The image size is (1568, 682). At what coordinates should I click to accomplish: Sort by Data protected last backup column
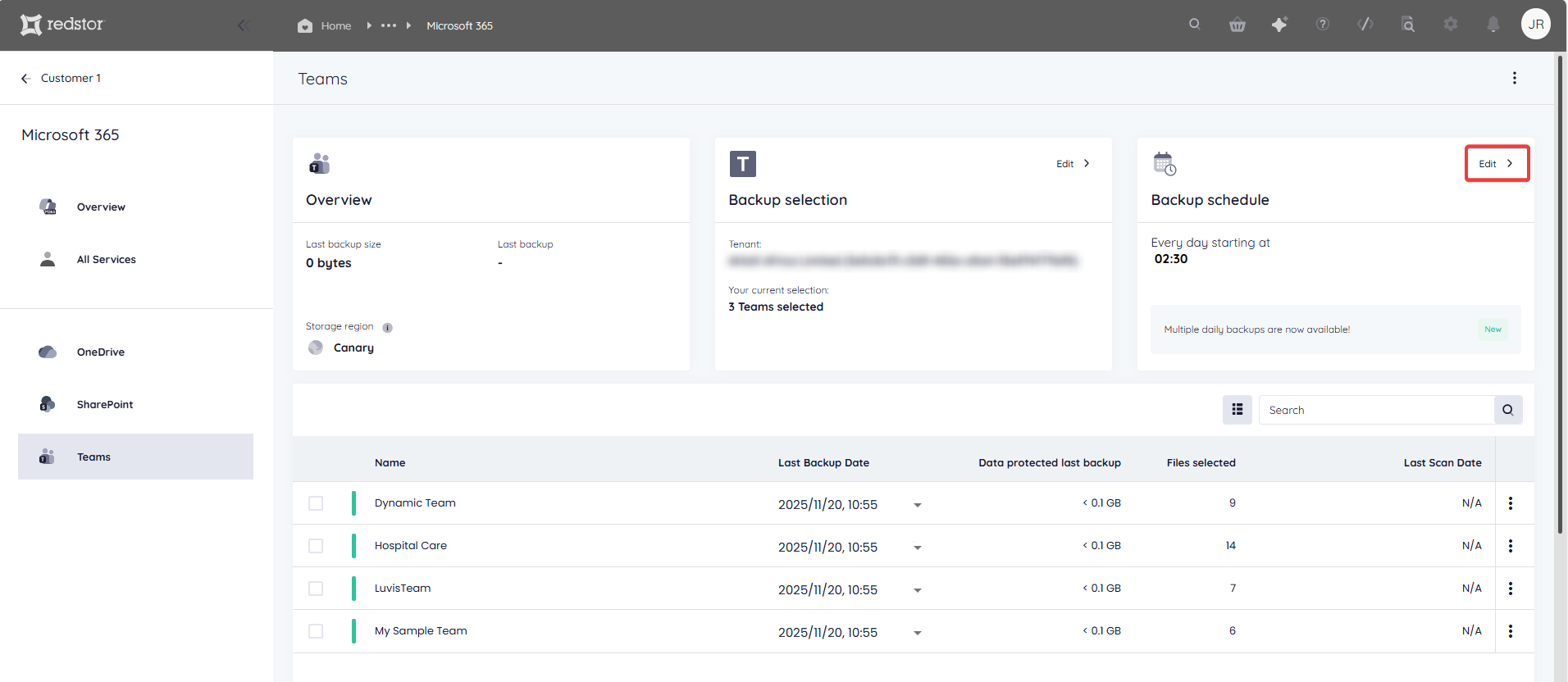point(1050,462)
